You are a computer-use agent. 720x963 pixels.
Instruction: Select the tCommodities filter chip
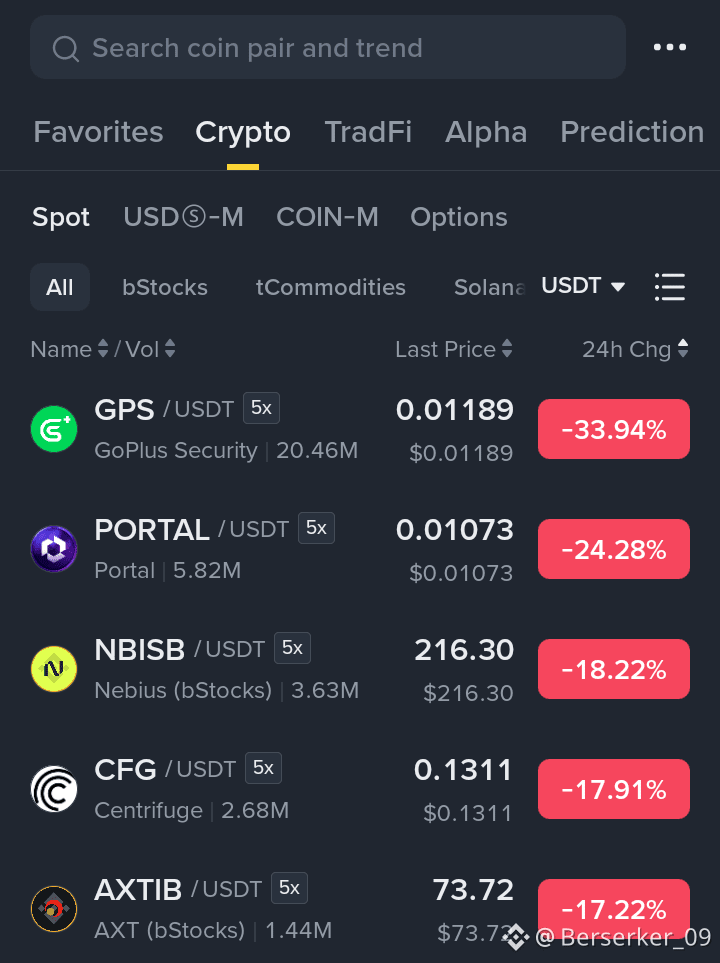tap(331, 287)
